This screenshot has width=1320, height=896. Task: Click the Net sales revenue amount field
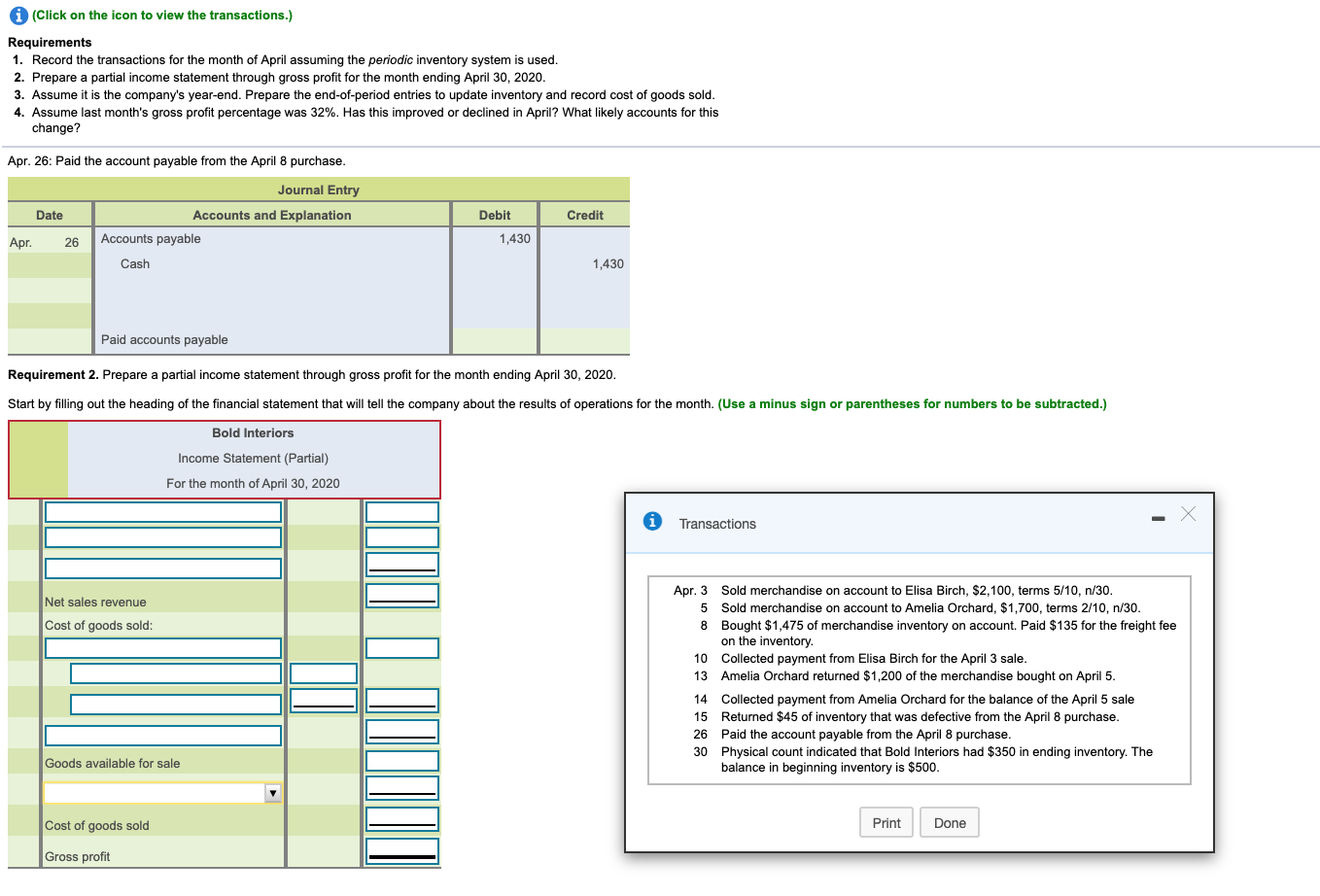point(401,595)
